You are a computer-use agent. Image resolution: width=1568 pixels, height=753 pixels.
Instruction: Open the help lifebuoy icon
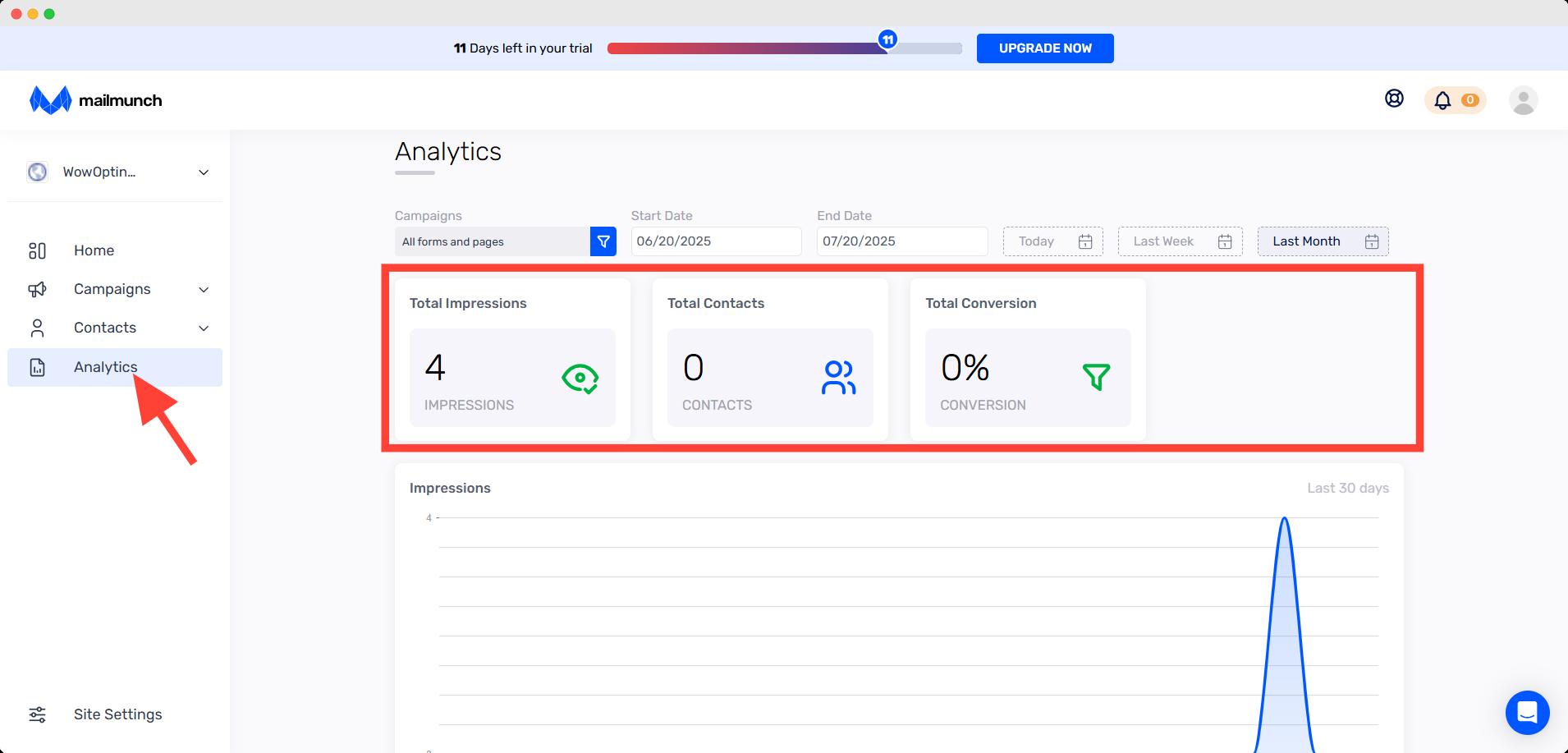point(1394,99)
